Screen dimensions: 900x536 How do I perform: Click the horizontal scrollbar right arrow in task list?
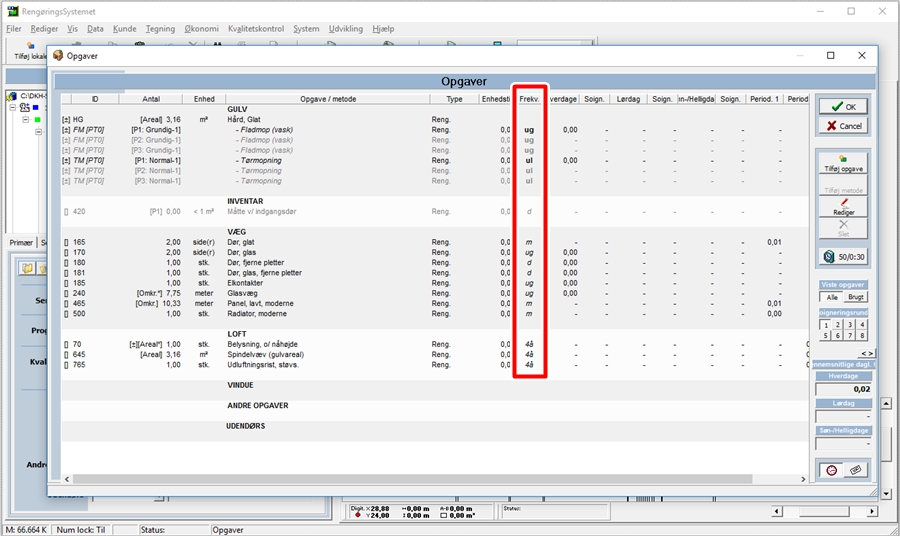(x=803, y=479)
